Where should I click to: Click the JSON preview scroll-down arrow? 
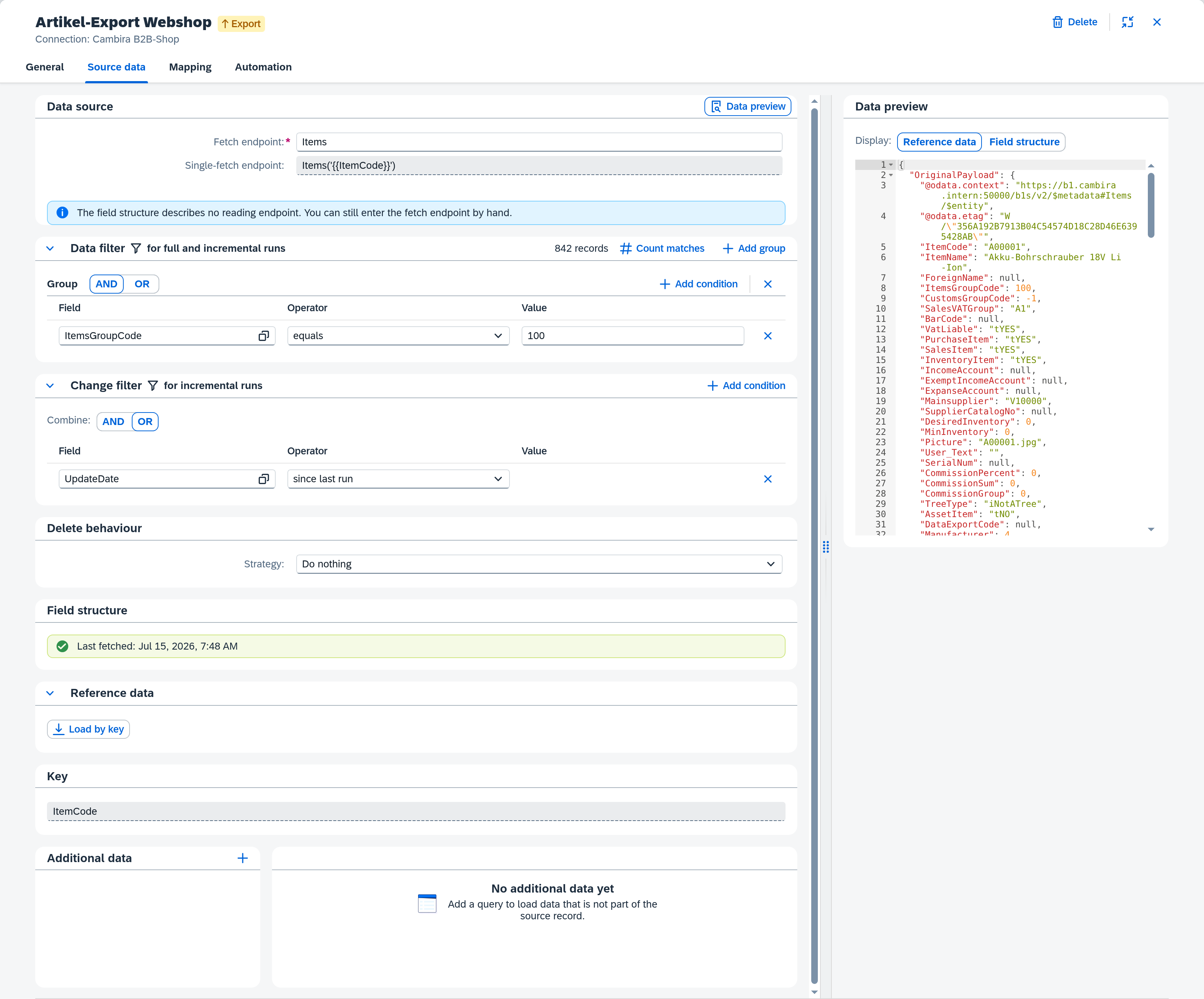1151,530
